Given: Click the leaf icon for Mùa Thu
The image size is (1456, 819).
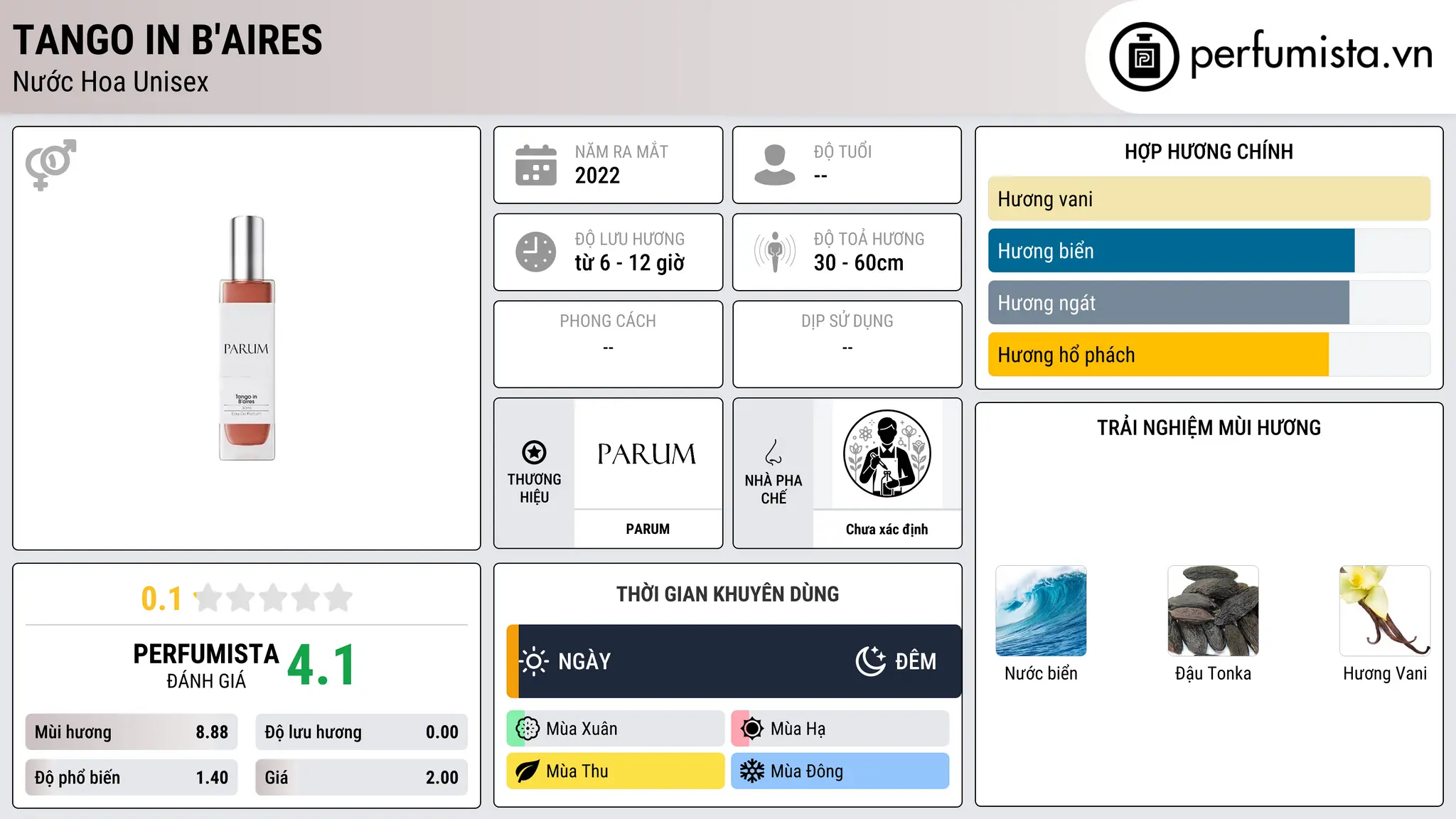Looking at the screenshot, I should pyautogui.click(x=528, y=771).
